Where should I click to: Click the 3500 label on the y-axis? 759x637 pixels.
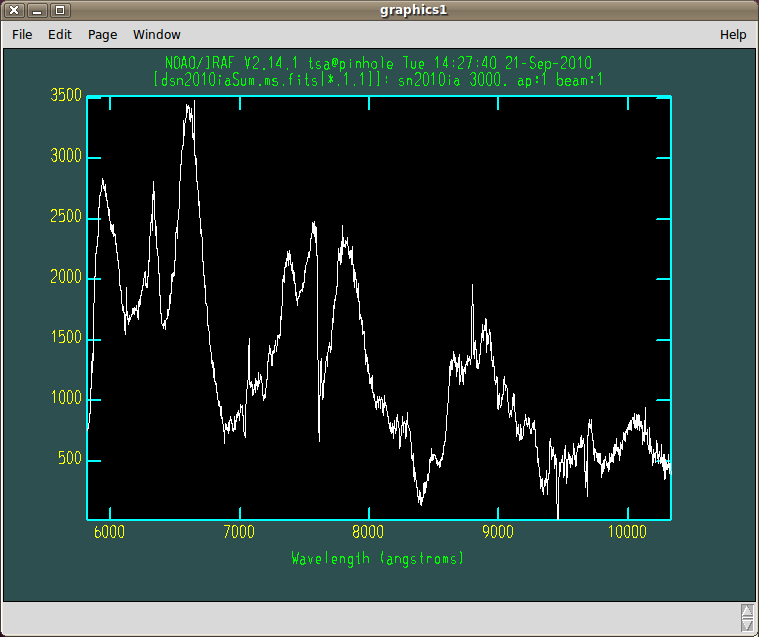65,97
